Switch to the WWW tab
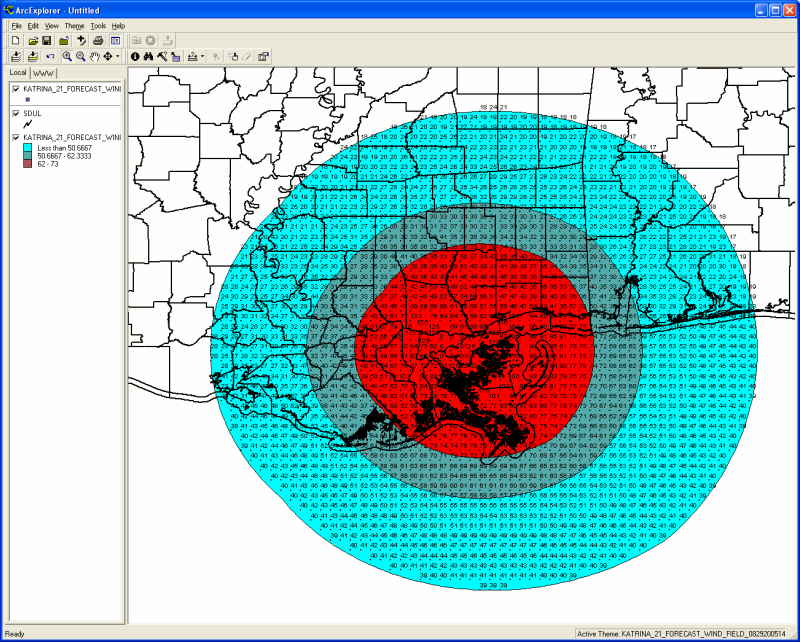The height and width of the screenshot is (642, 800). point(44,73)
